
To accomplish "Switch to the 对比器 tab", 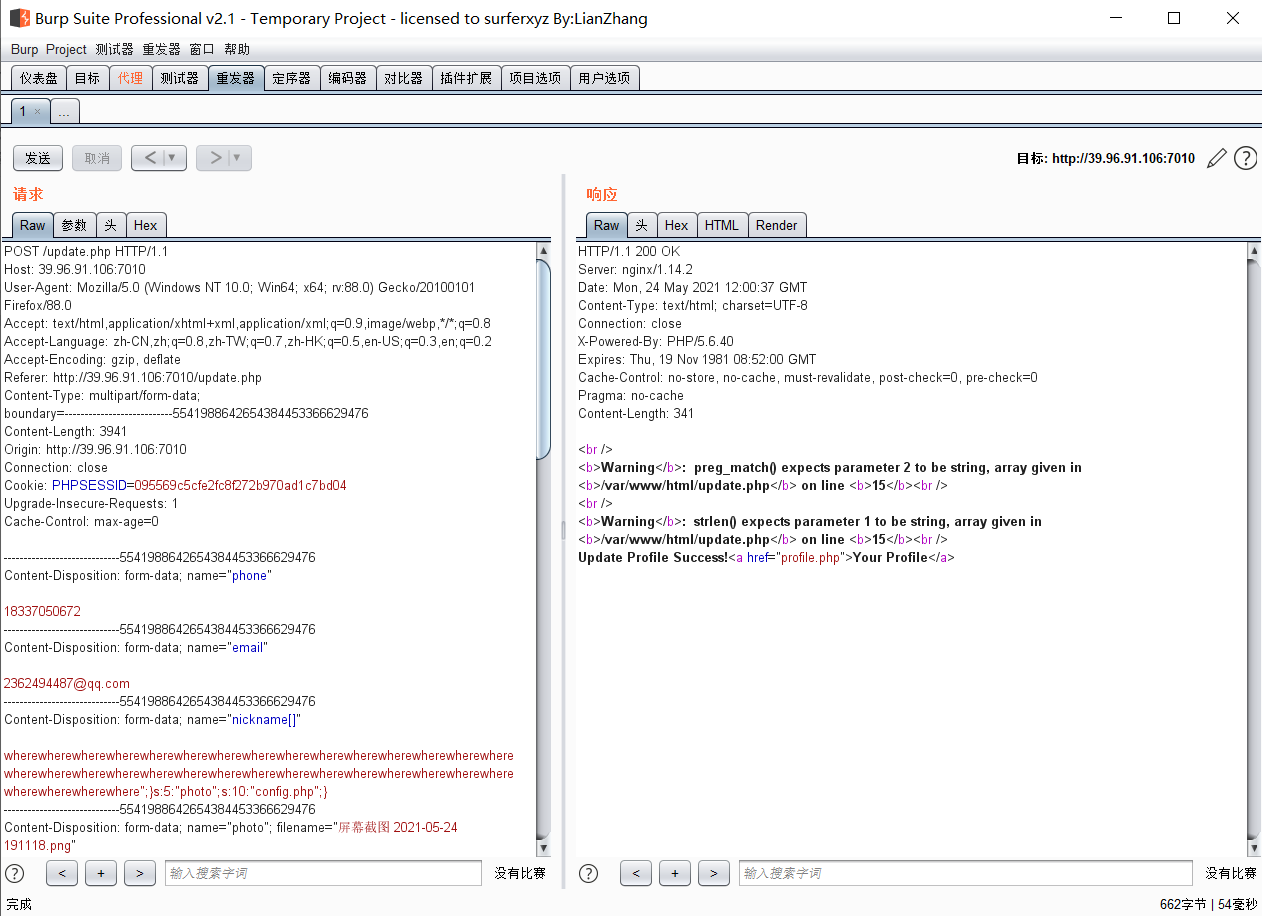I will (x=404, y=78).
